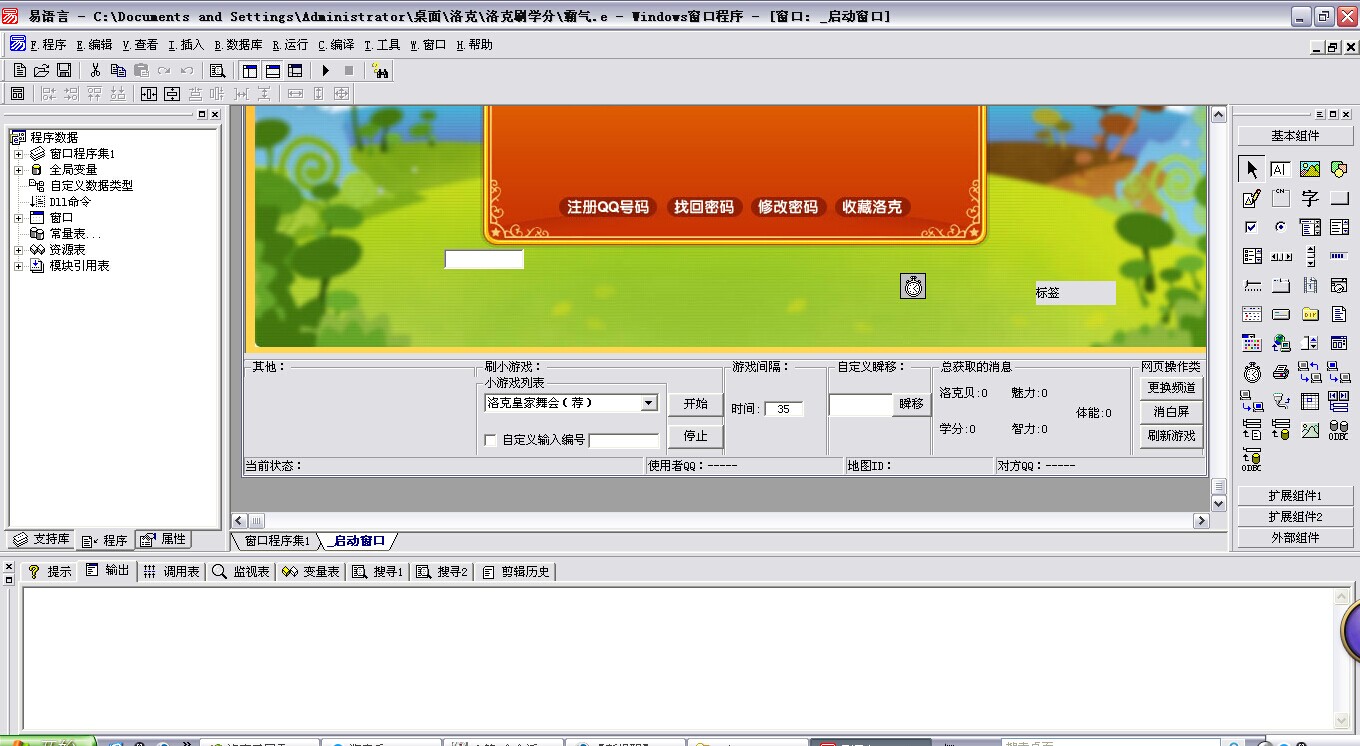Viewport: 1360px width, 746px height.
Task: Open the 小游戏列表 combo box dropdown arrow
Action: point(648,403)
